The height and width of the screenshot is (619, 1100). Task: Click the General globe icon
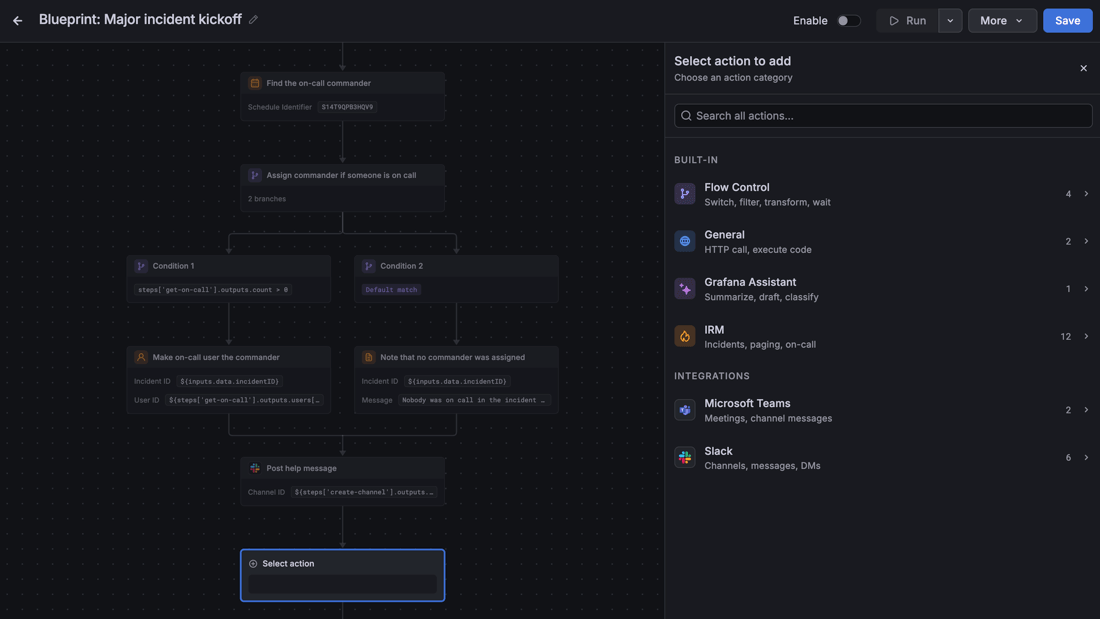(x=685, y=241)
